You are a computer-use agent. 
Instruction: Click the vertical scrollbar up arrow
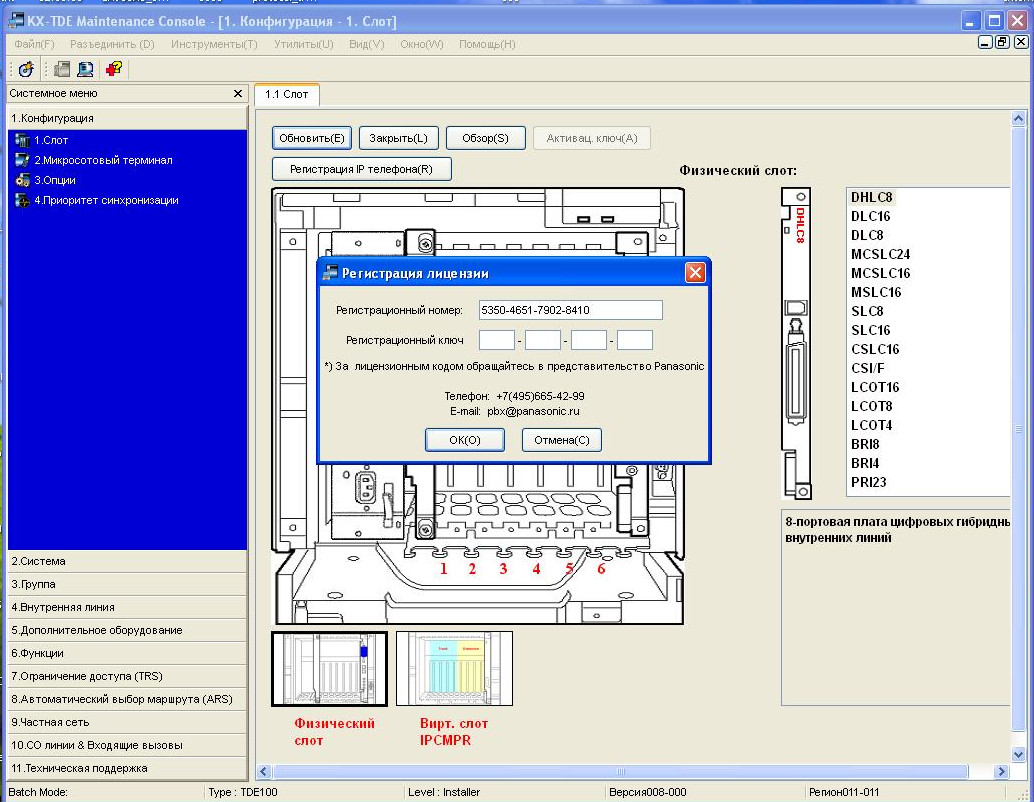tap(1018, 119)
